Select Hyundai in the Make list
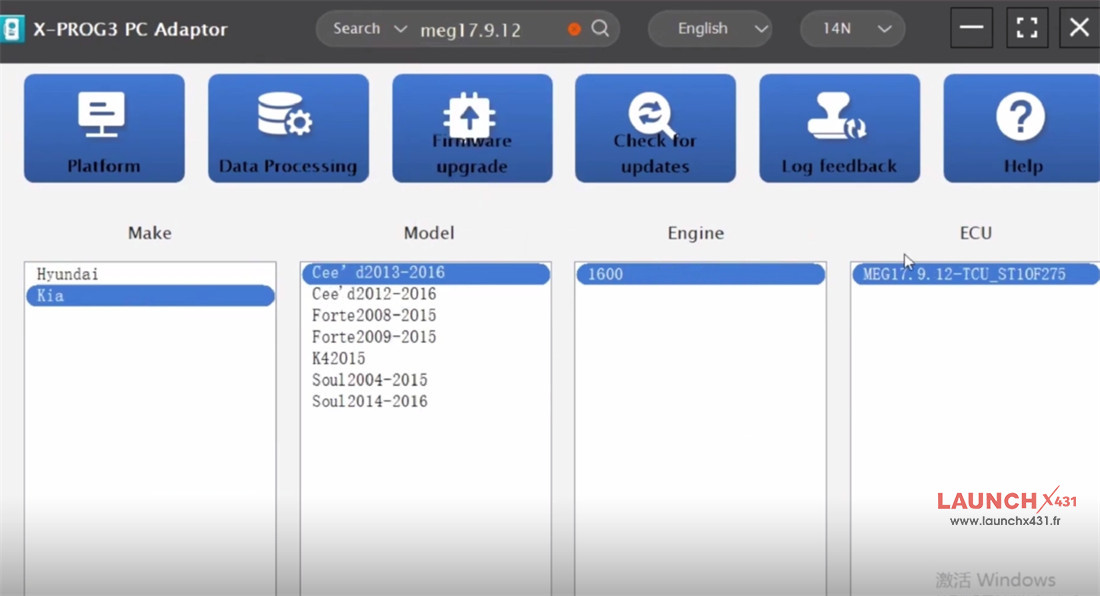 pyautogui.click(x=68, y=274)
